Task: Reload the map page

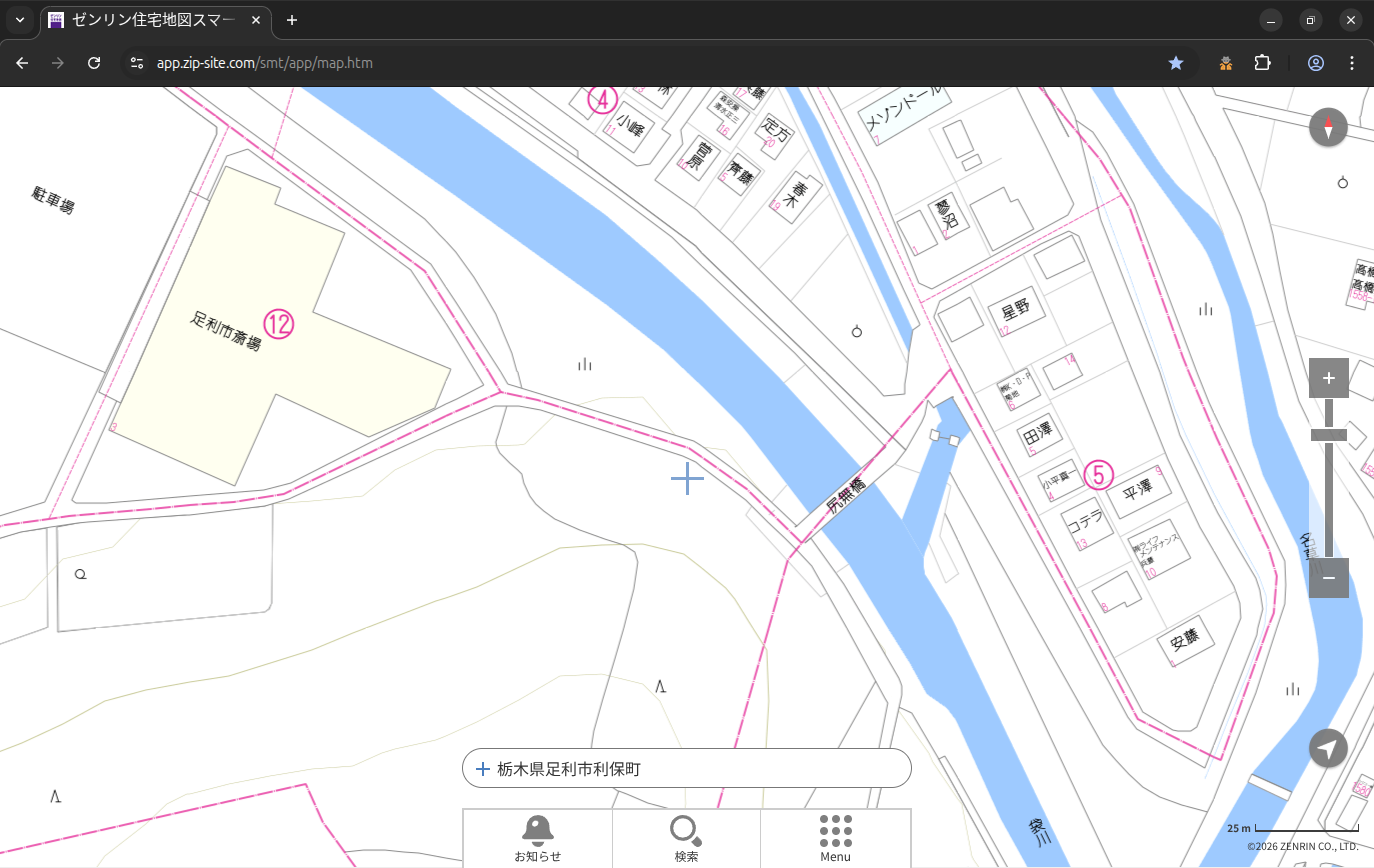Action: (x=94, y=63)
